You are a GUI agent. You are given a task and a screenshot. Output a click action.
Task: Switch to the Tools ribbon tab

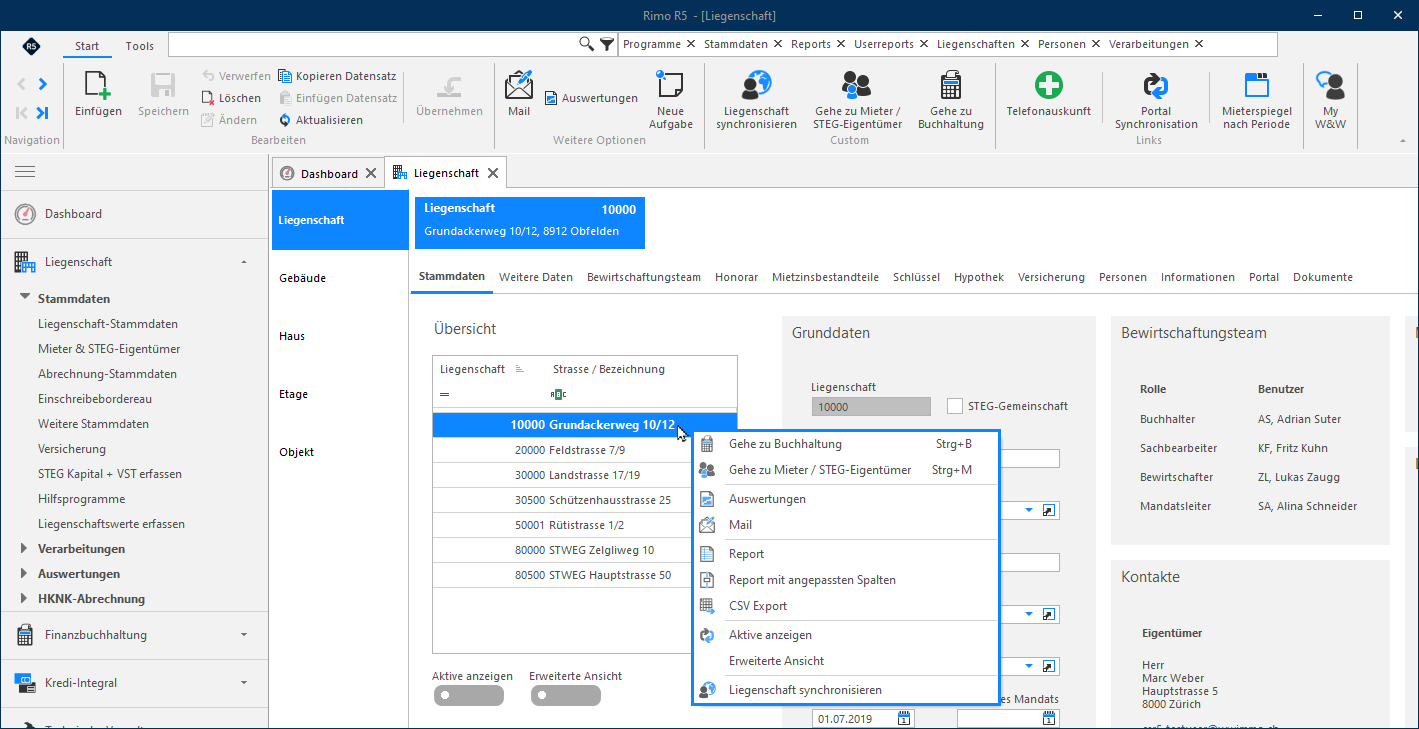[x=140, y=46]
